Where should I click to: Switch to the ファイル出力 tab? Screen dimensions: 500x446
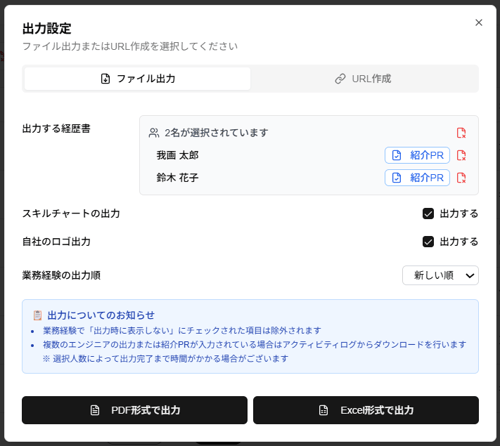click(137, 79)
